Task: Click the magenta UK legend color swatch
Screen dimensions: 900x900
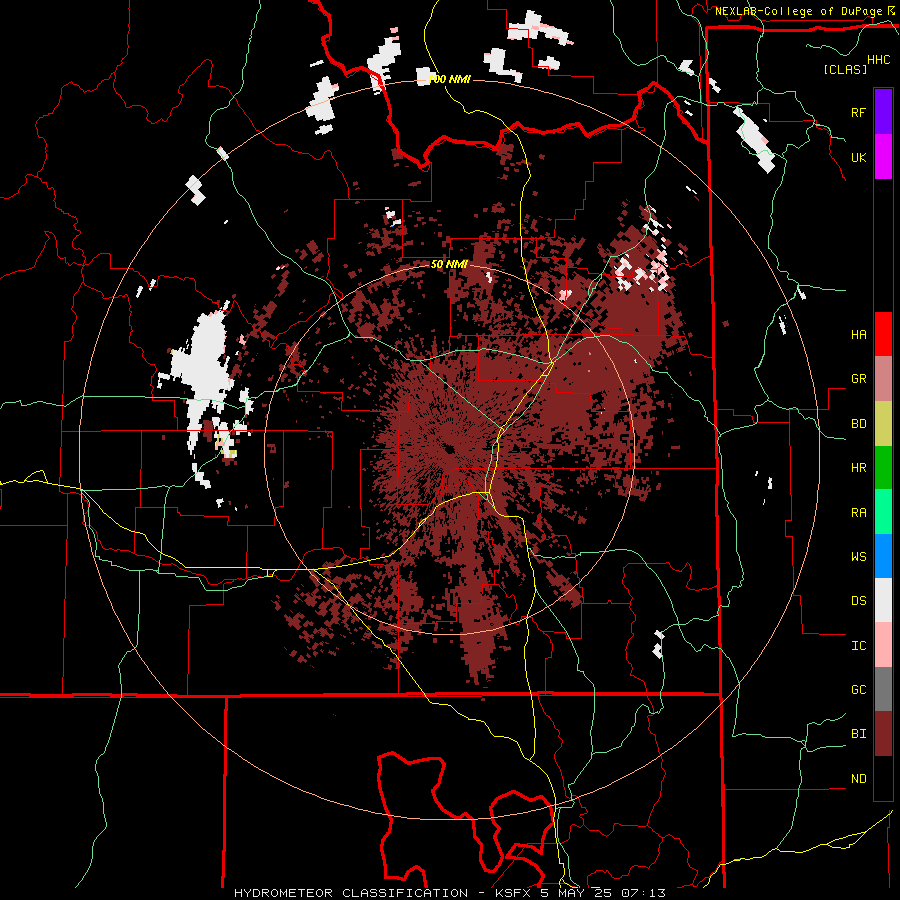Action: coord(883,157)
